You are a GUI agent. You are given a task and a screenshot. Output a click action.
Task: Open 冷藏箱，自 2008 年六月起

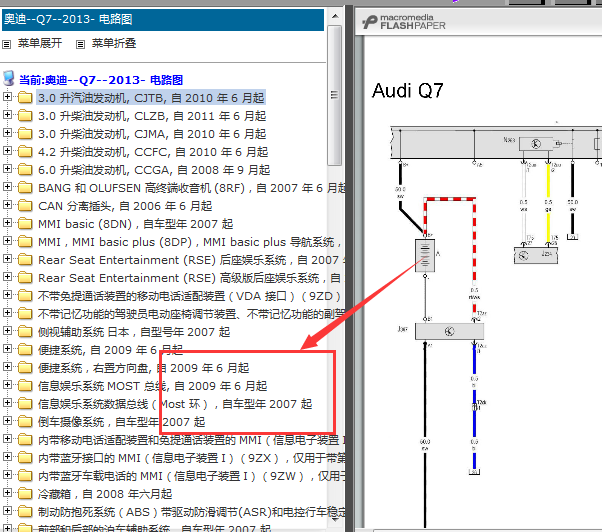click(105, 494)
